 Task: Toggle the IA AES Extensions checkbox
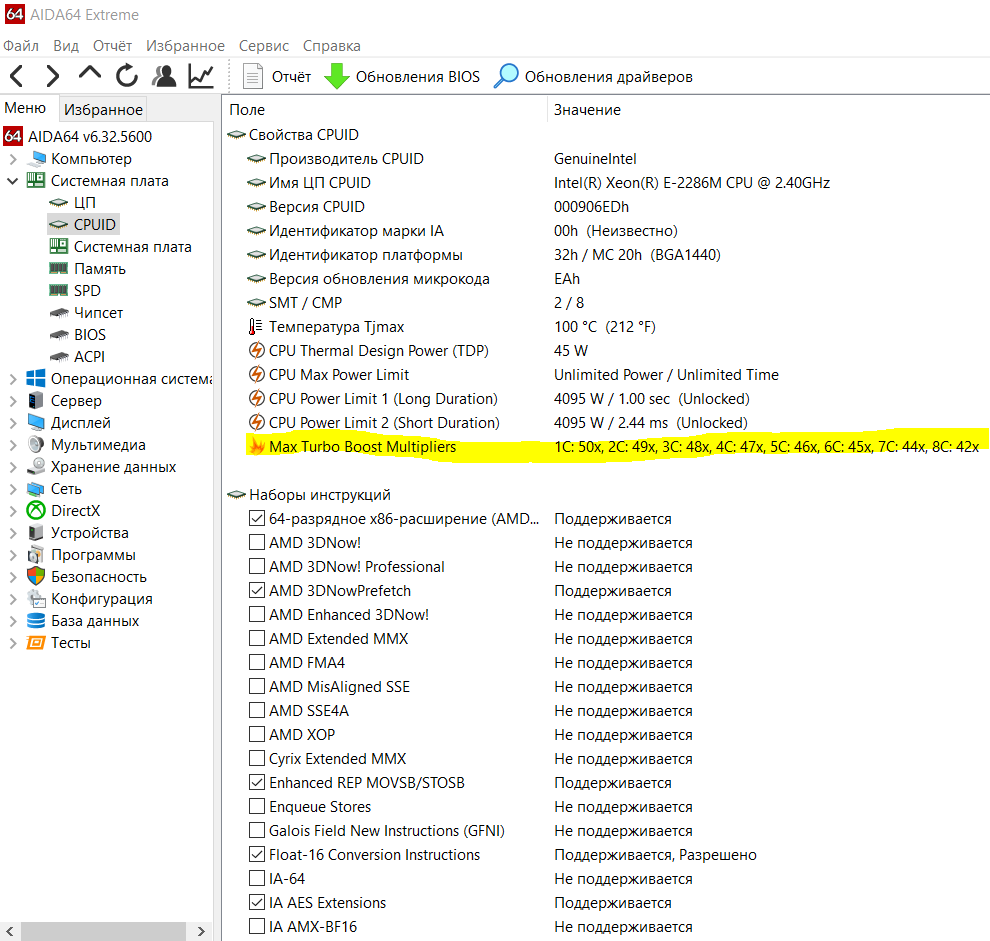point(257,902)
